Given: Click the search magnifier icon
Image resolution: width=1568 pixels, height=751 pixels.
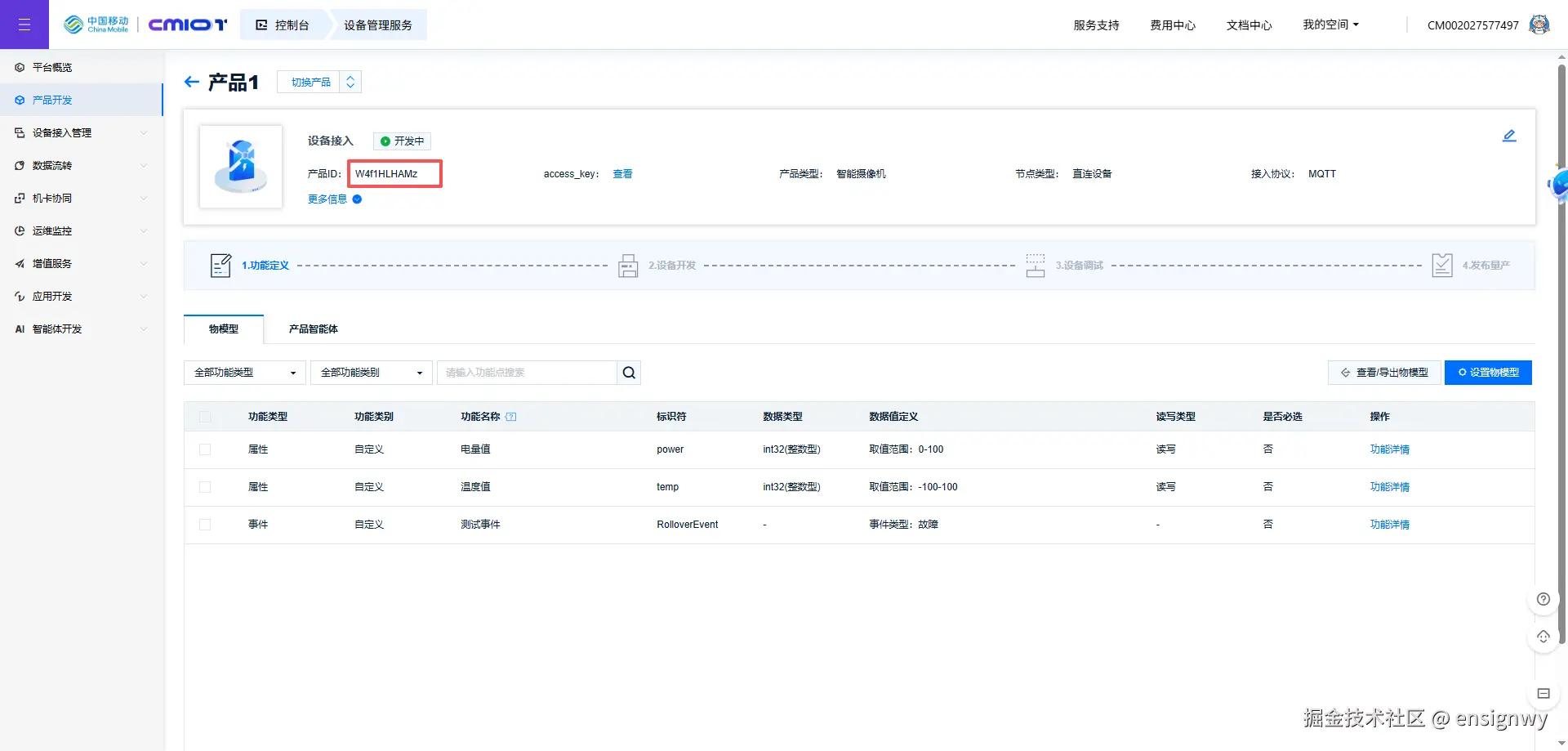Looking at the screenshot, I should click(629, 373).
